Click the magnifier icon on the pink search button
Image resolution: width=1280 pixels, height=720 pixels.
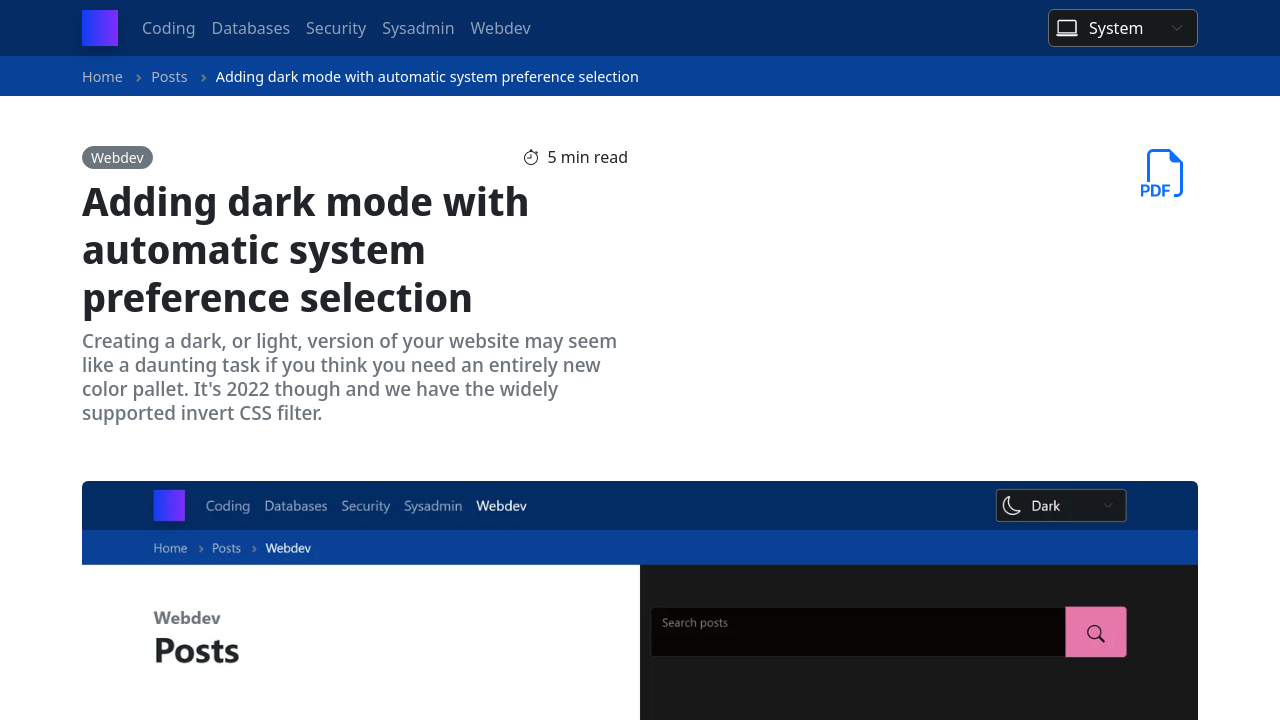(1095, 631)
